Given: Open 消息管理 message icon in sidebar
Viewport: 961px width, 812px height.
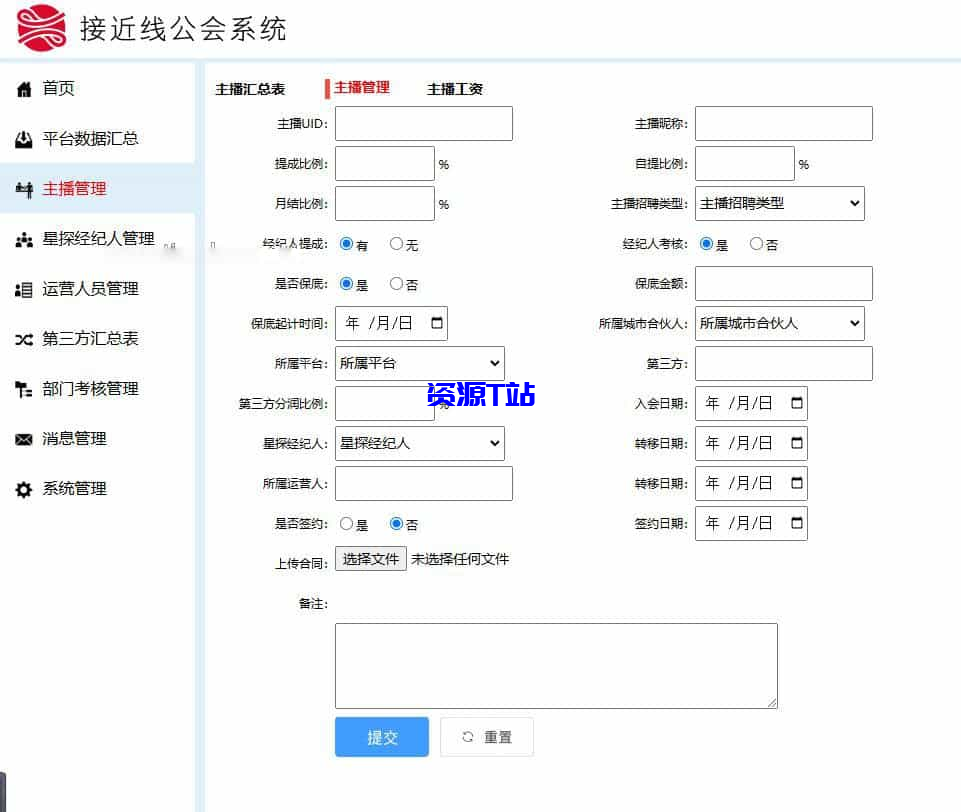Looking at the screenshot, I should pos(23,439).
